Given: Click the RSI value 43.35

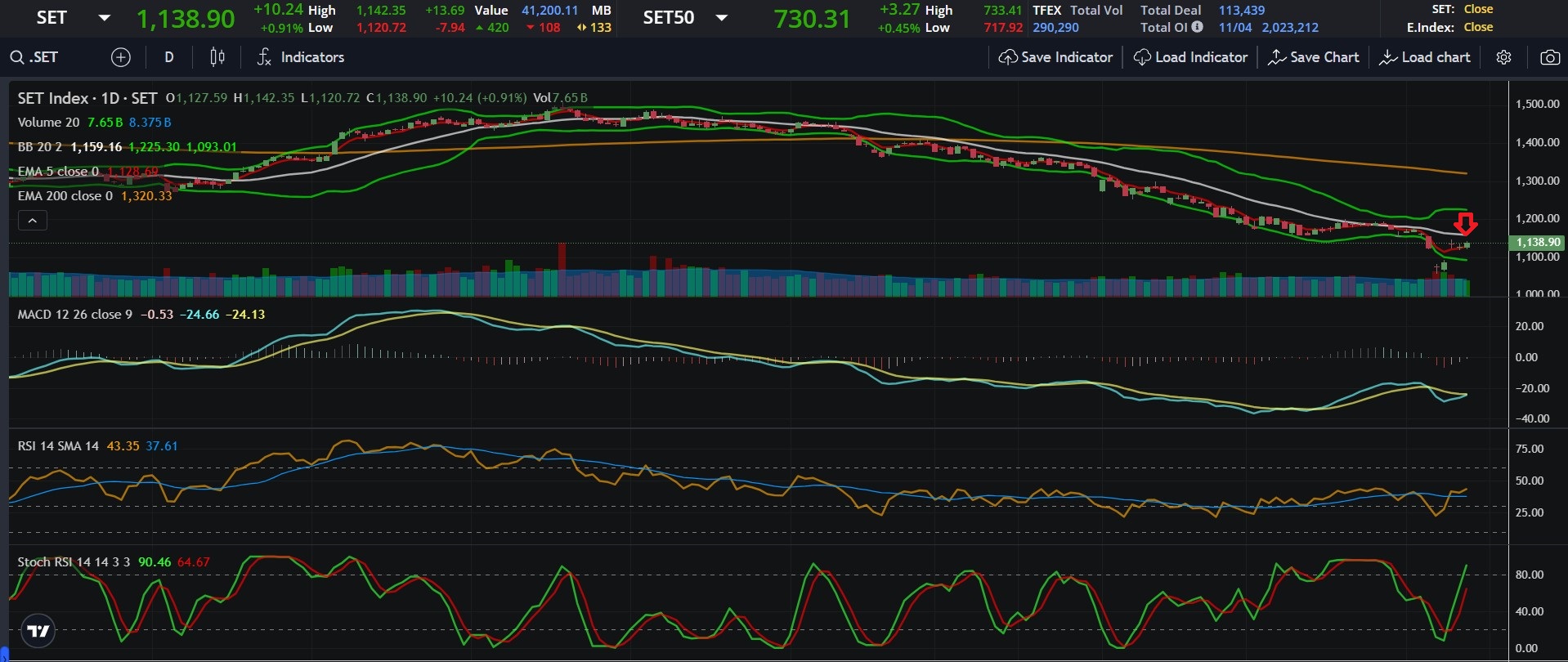Looking at the screenshot, I should [123, 446].
